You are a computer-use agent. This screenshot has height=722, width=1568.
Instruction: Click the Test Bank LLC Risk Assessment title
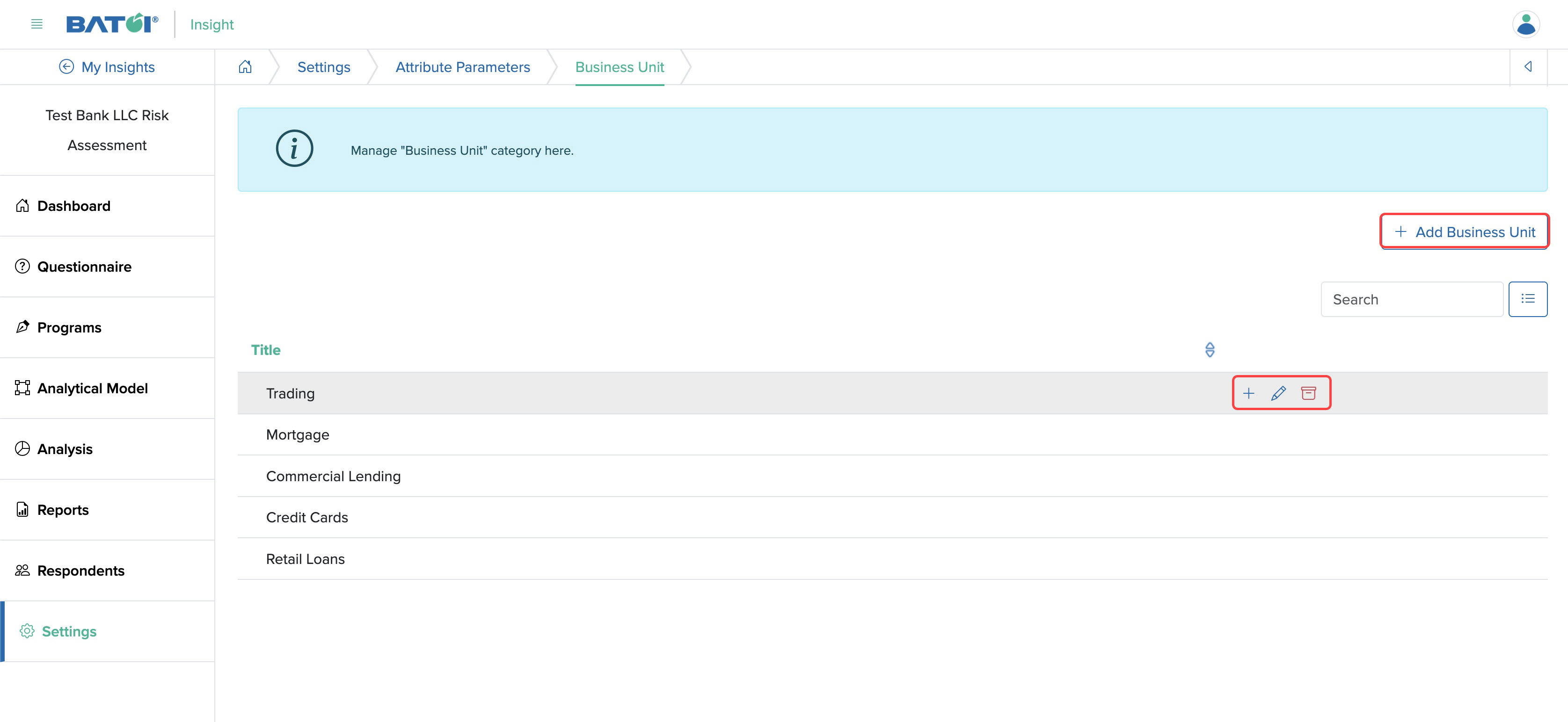coord(107,130)
